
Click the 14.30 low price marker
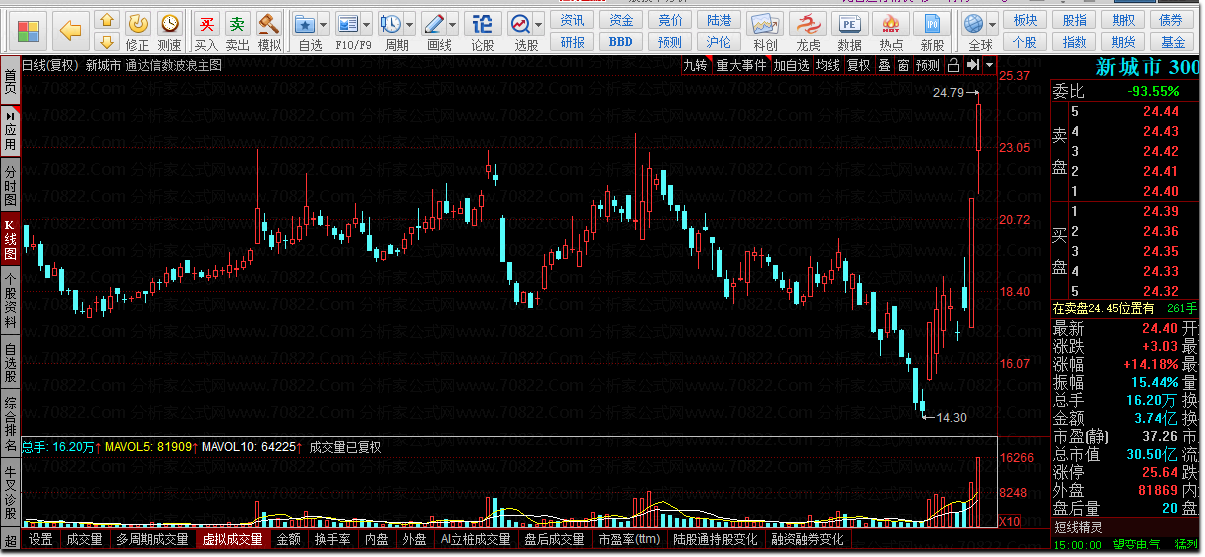point(952,418)
